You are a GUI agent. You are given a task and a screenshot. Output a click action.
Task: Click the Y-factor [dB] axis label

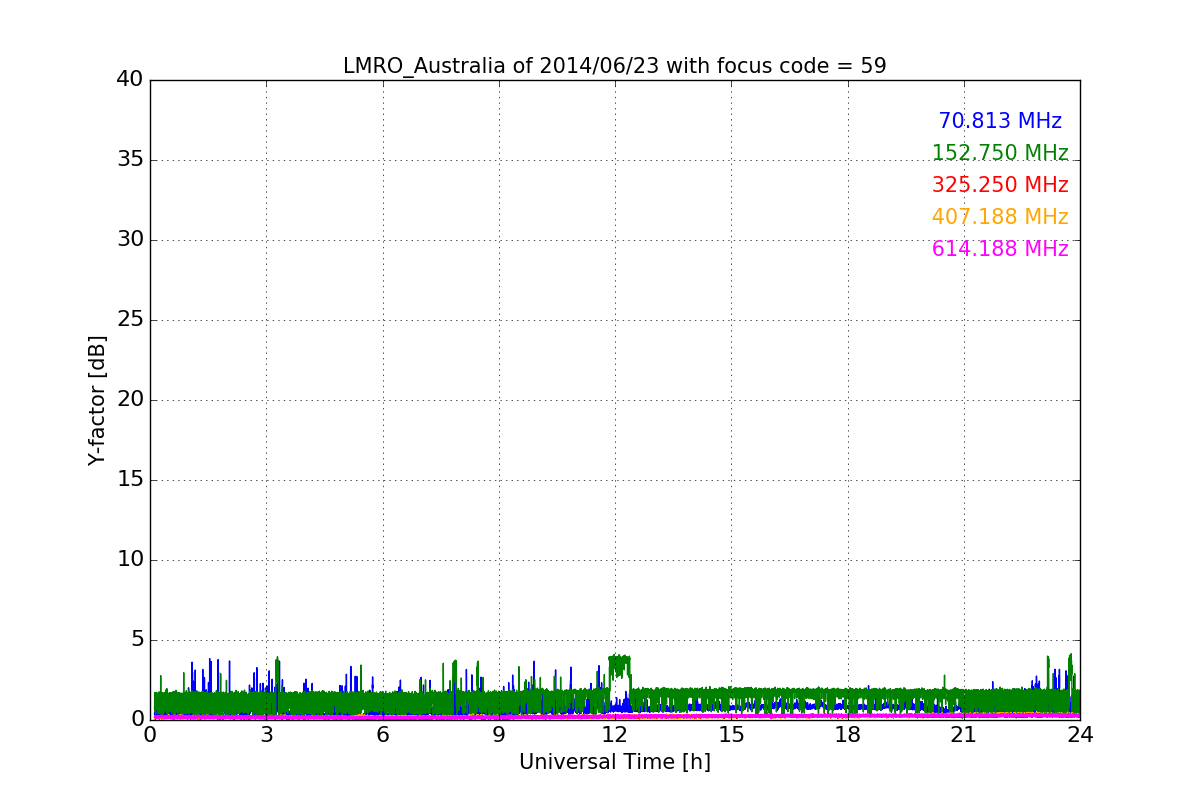(97, 400)
